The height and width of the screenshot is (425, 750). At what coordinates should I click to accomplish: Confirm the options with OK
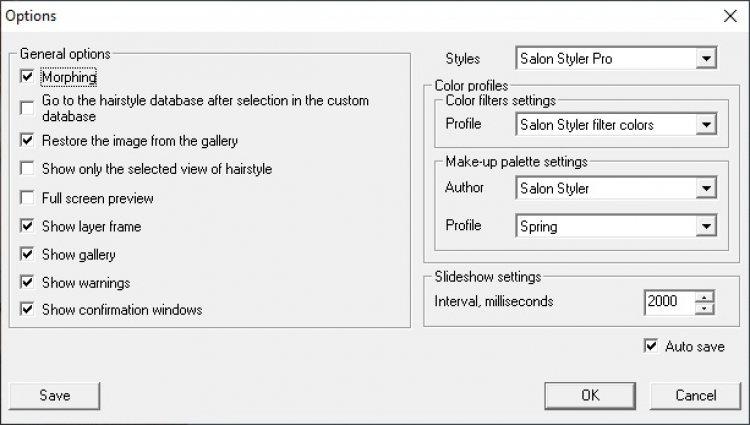(590, 395)
